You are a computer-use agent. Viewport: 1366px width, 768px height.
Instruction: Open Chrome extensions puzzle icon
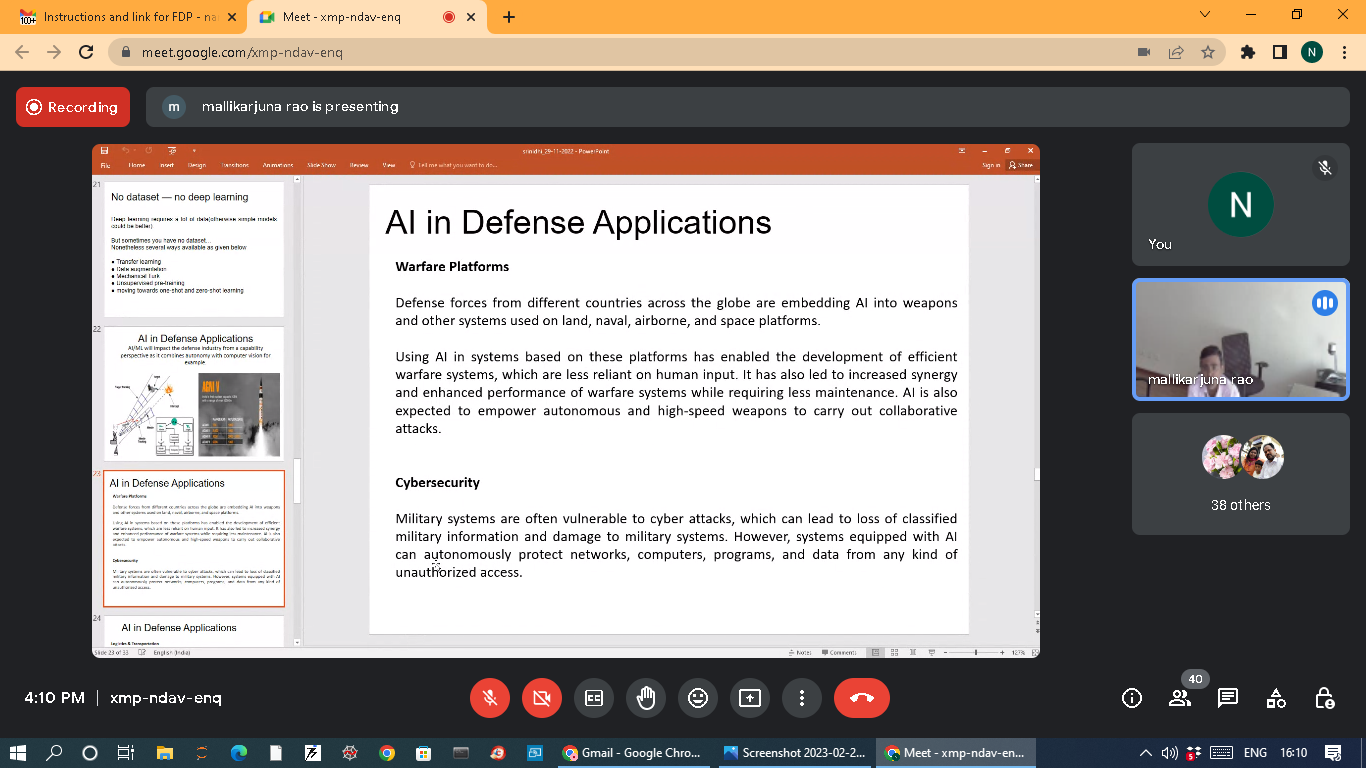pos(1247,52)
